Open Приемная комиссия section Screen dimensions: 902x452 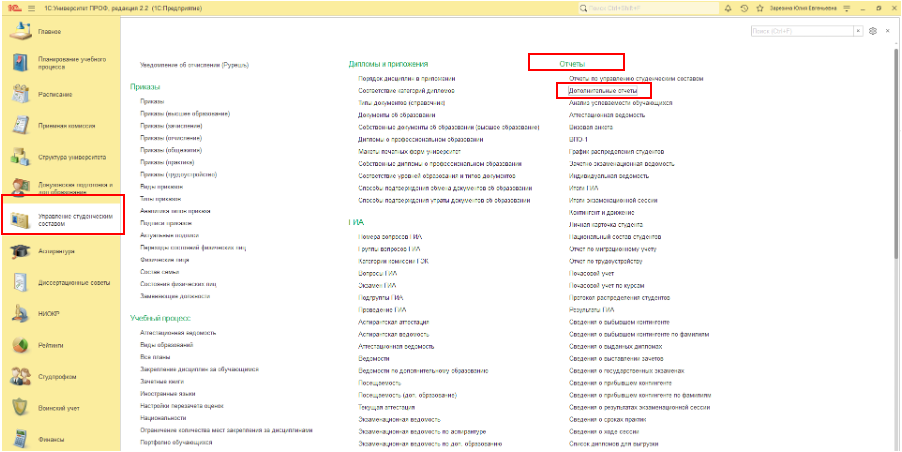coord(20,125)
